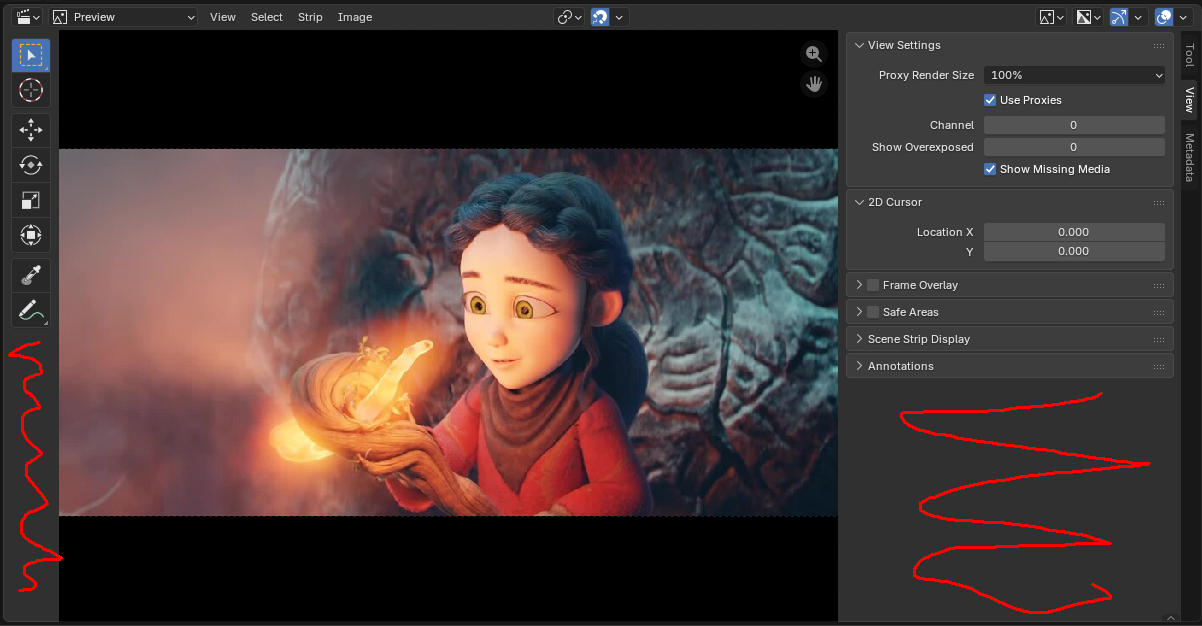Open the Image menu
Screen dimensions: 1202x626
(355, 17)
